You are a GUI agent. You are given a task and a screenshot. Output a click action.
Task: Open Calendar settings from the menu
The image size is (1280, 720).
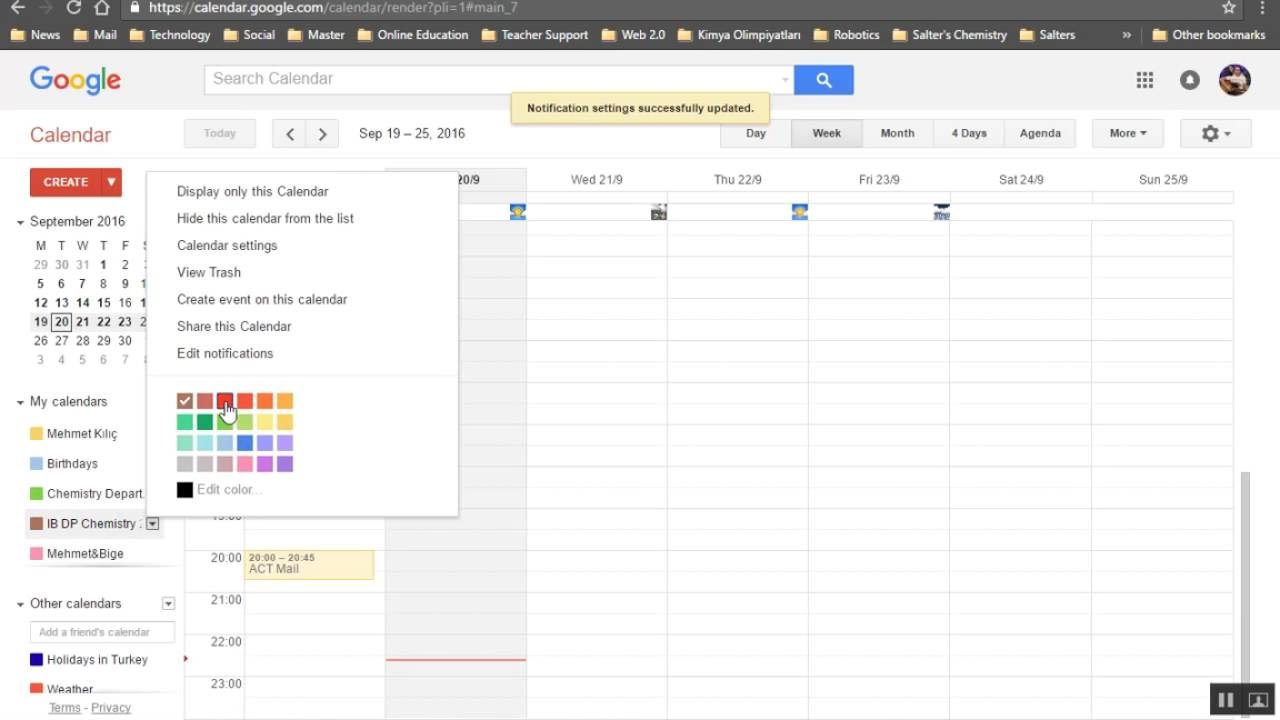point(227,245)
